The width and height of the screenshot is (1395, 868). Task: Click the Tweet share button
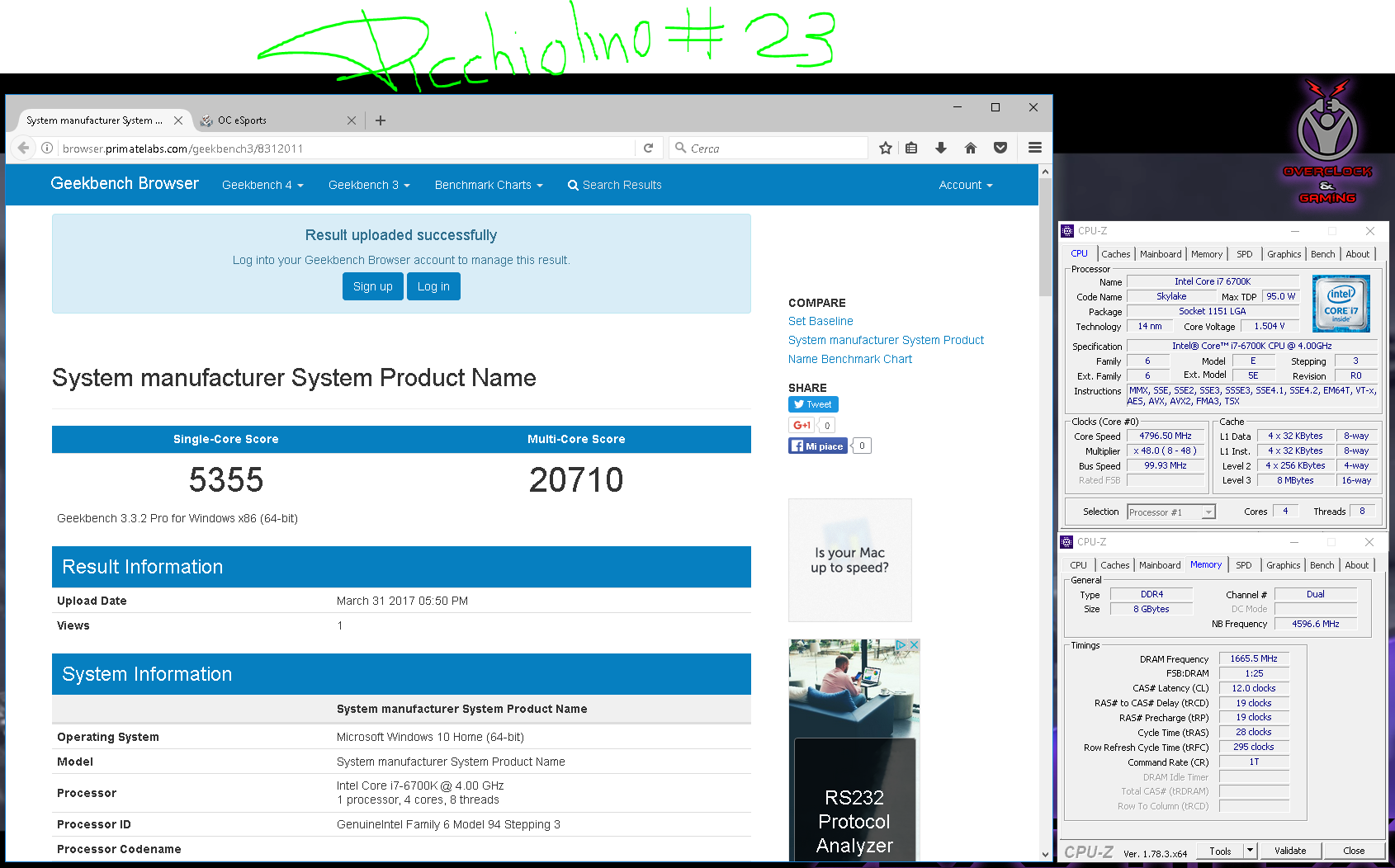coord(813,404)
